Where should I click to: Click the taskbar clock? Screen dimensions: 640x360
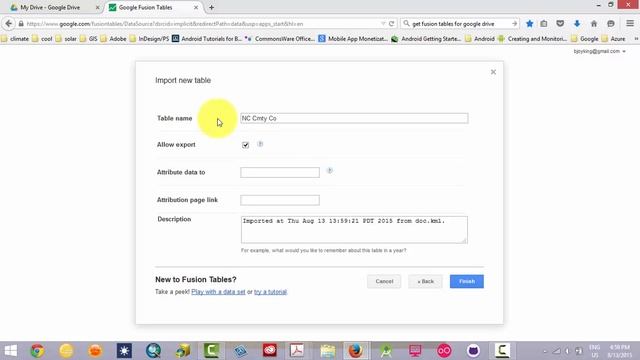[619, 351]
